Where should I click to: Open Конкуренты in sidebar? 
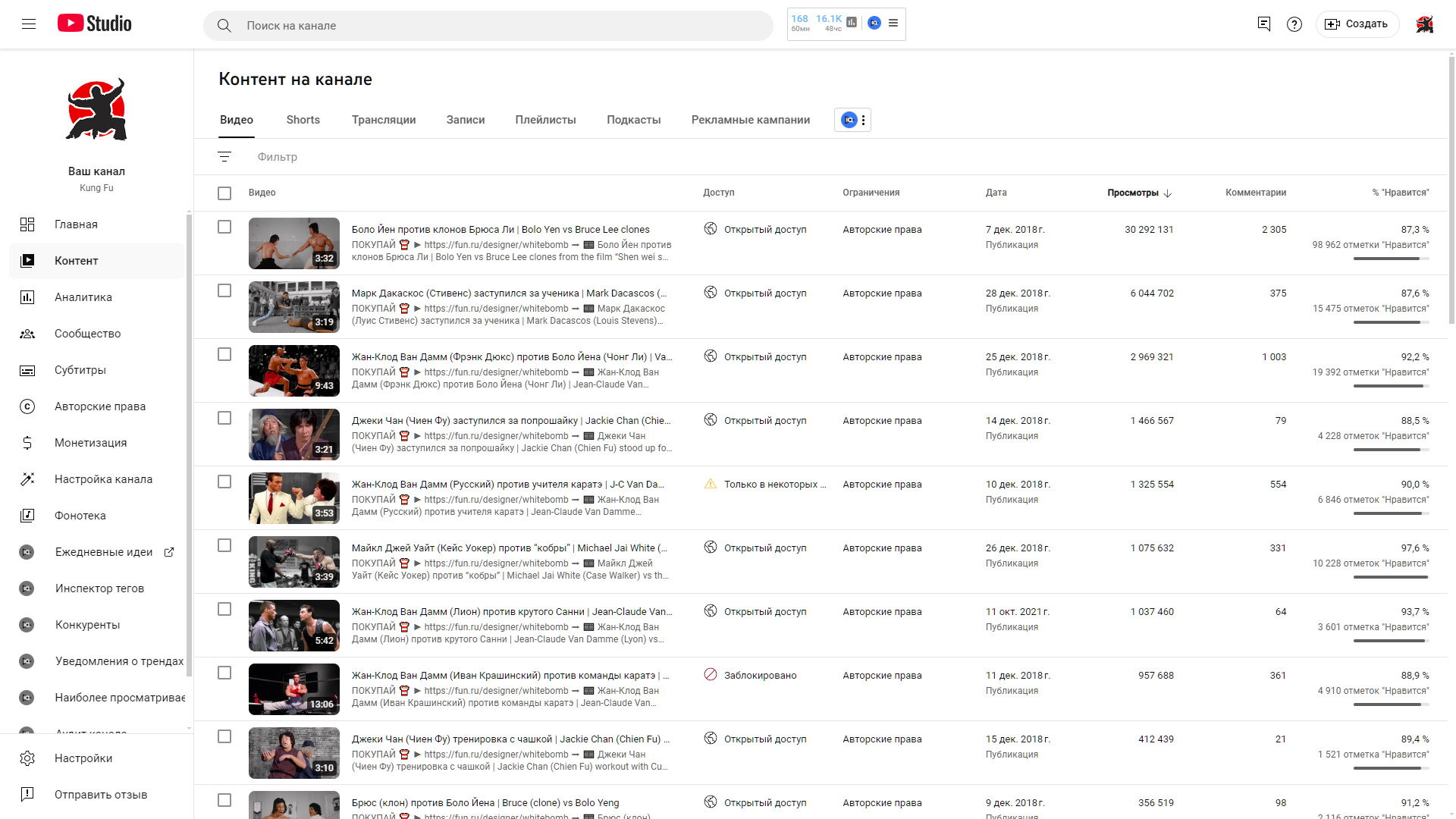coord(96,625)
